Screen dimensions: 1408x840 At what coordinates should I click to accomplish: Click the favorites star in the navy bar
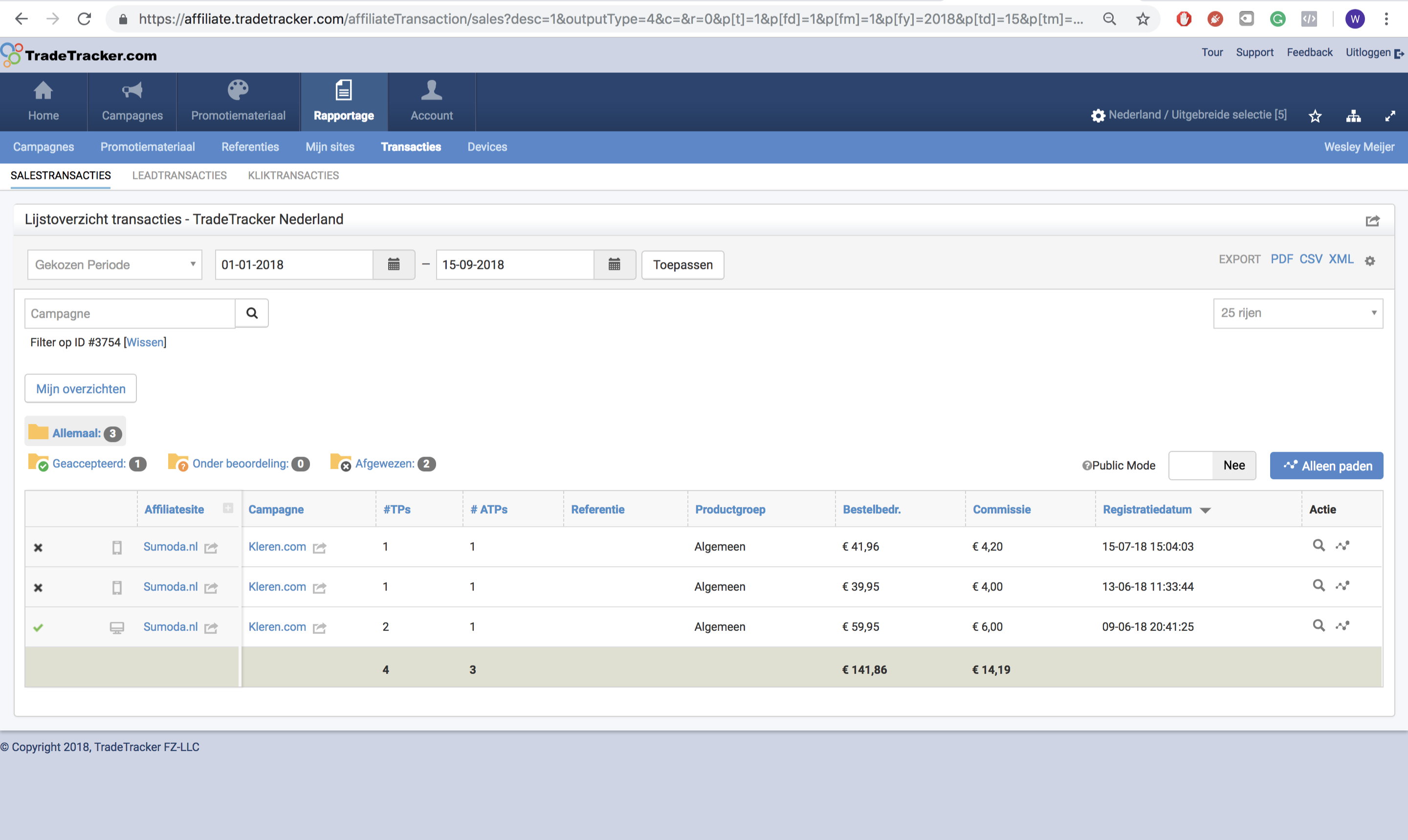click(1315, 116)
